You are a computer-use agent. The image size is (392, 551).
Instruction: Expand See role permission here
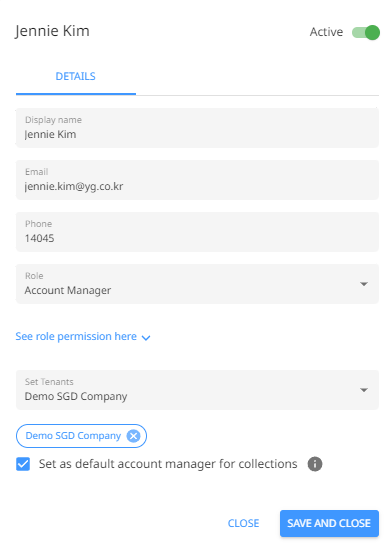click(76, 336)
